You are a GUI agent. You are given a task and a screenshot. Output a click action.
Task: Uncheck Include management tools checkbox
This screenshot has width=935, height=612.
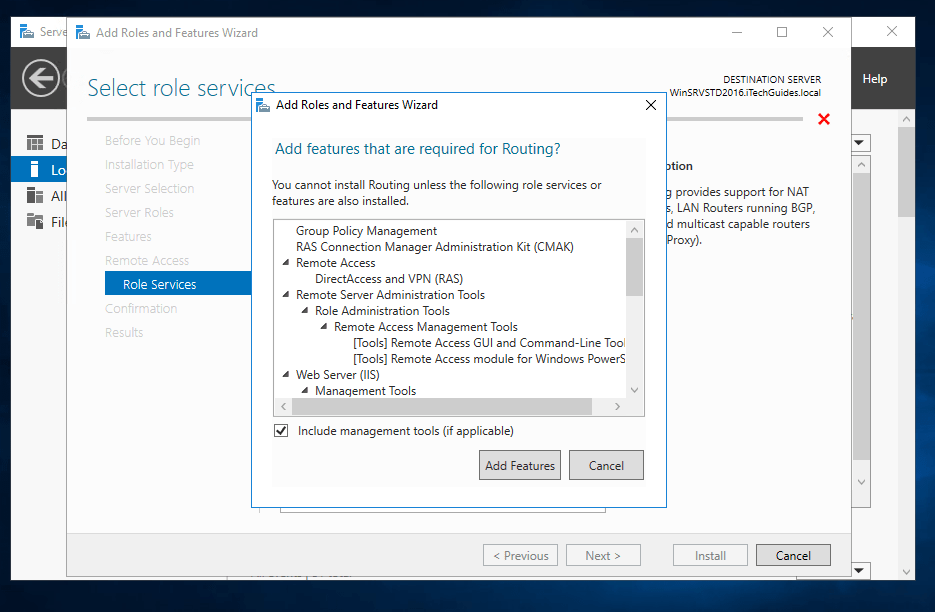[281, 431]
